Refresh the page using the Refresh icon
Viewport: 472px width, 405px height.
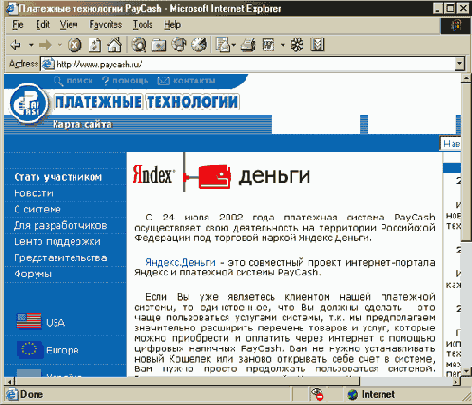(x=95, y=44)
